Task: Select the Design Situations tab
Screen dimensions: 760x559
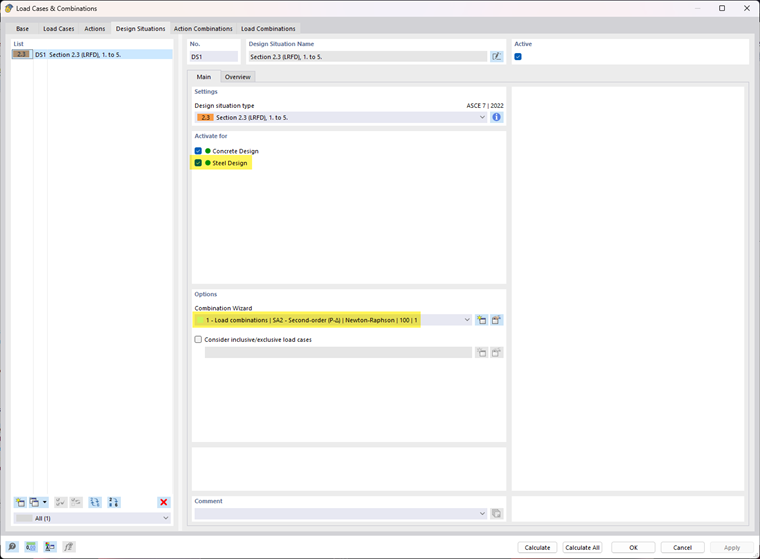Action: click(x=141, y=29)
